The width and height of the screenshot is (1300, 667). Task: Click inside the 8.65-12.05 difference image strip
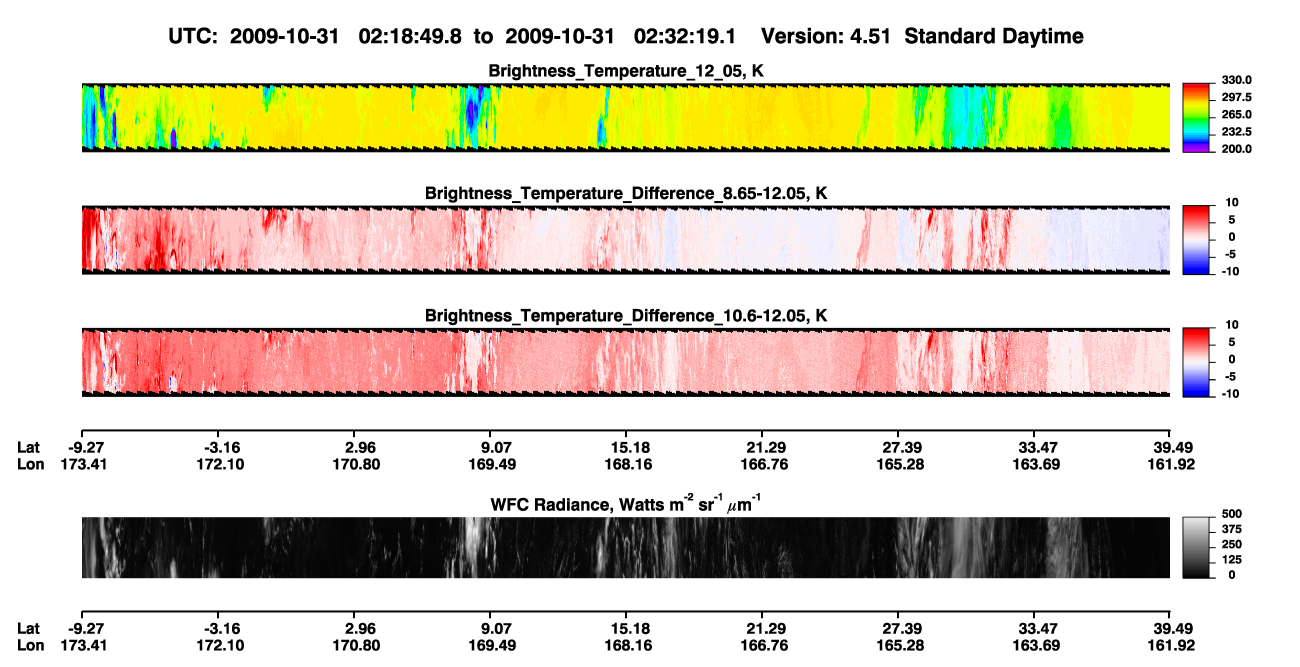click(625, 239)
